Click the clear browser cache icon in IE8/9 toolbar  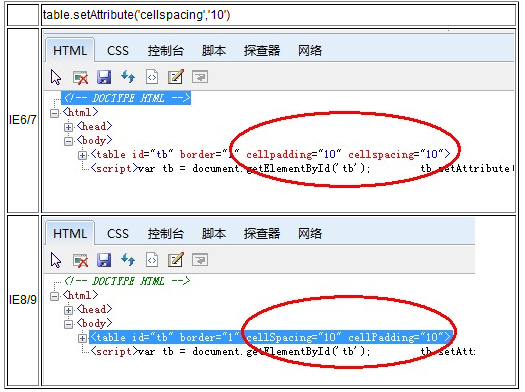tap(80, 260)
